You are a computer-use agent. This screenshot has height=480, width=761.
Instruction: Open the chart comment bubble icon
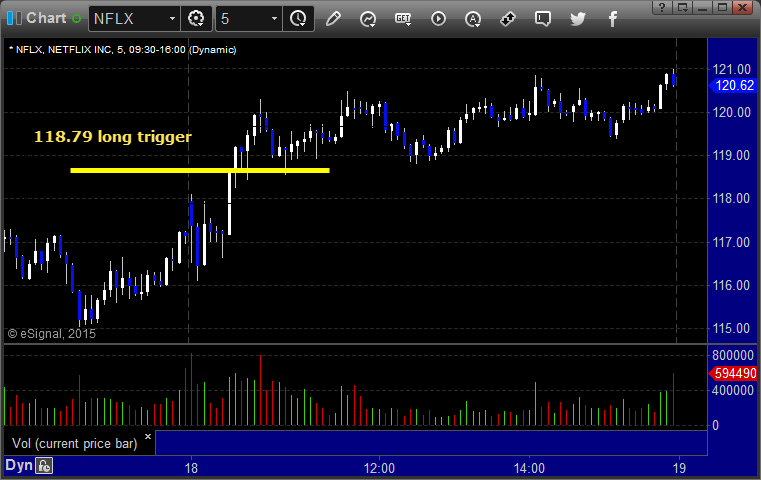click(543, 19)
